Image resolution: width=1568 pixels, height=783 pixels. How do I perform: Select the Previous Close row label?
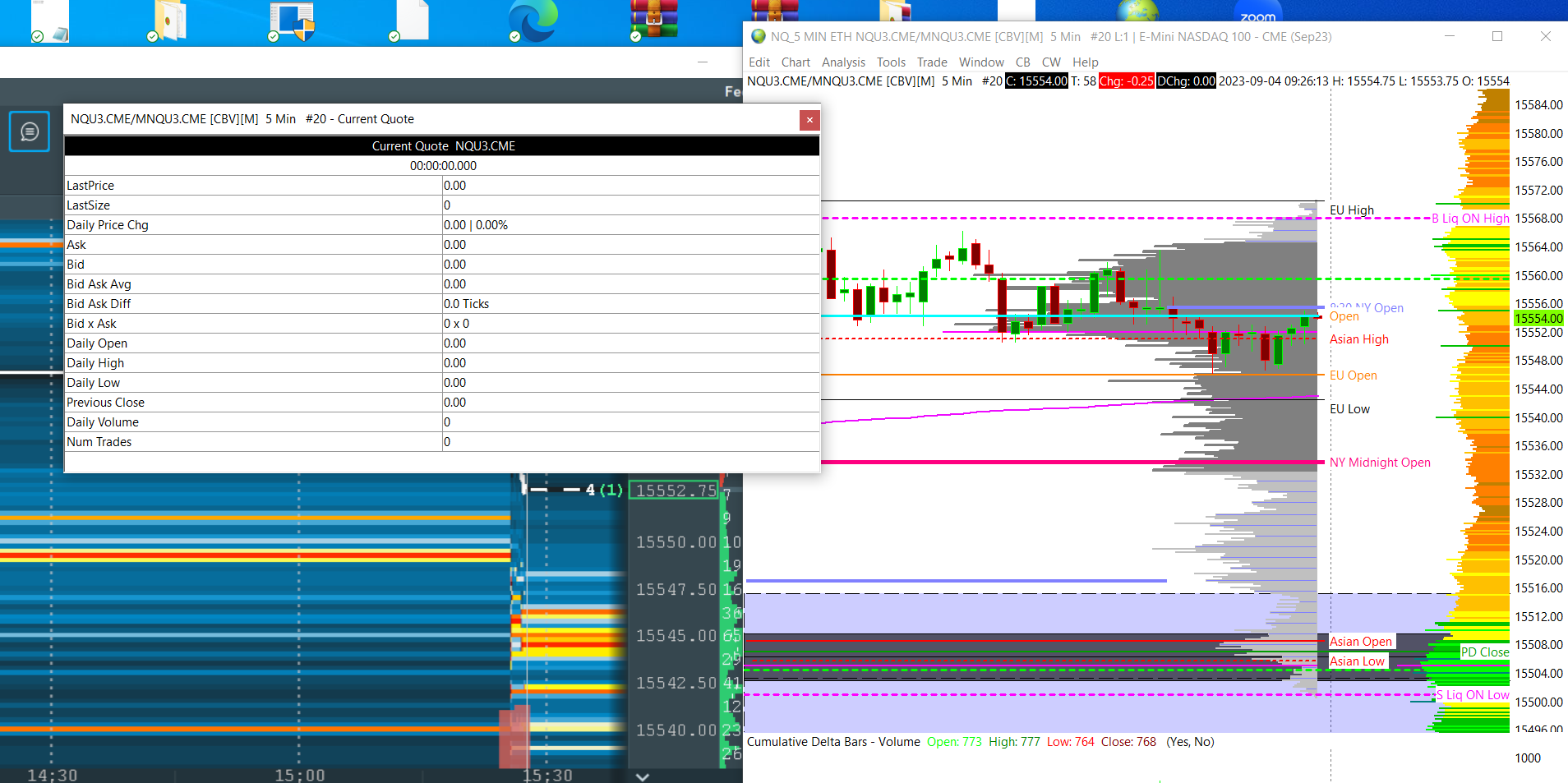tap(105, 403)
